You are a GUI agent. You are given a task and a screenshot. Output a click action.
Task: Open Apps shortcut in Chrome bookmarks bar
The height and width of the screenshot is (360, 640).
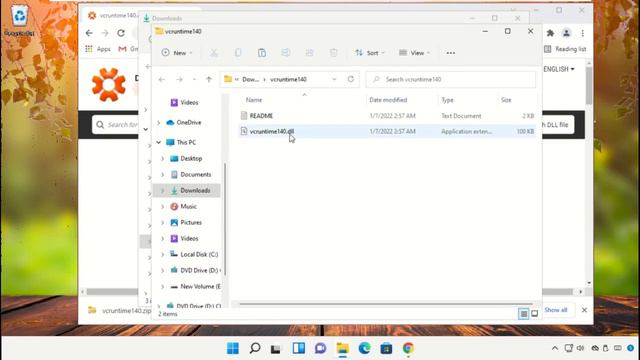(98, 49)
